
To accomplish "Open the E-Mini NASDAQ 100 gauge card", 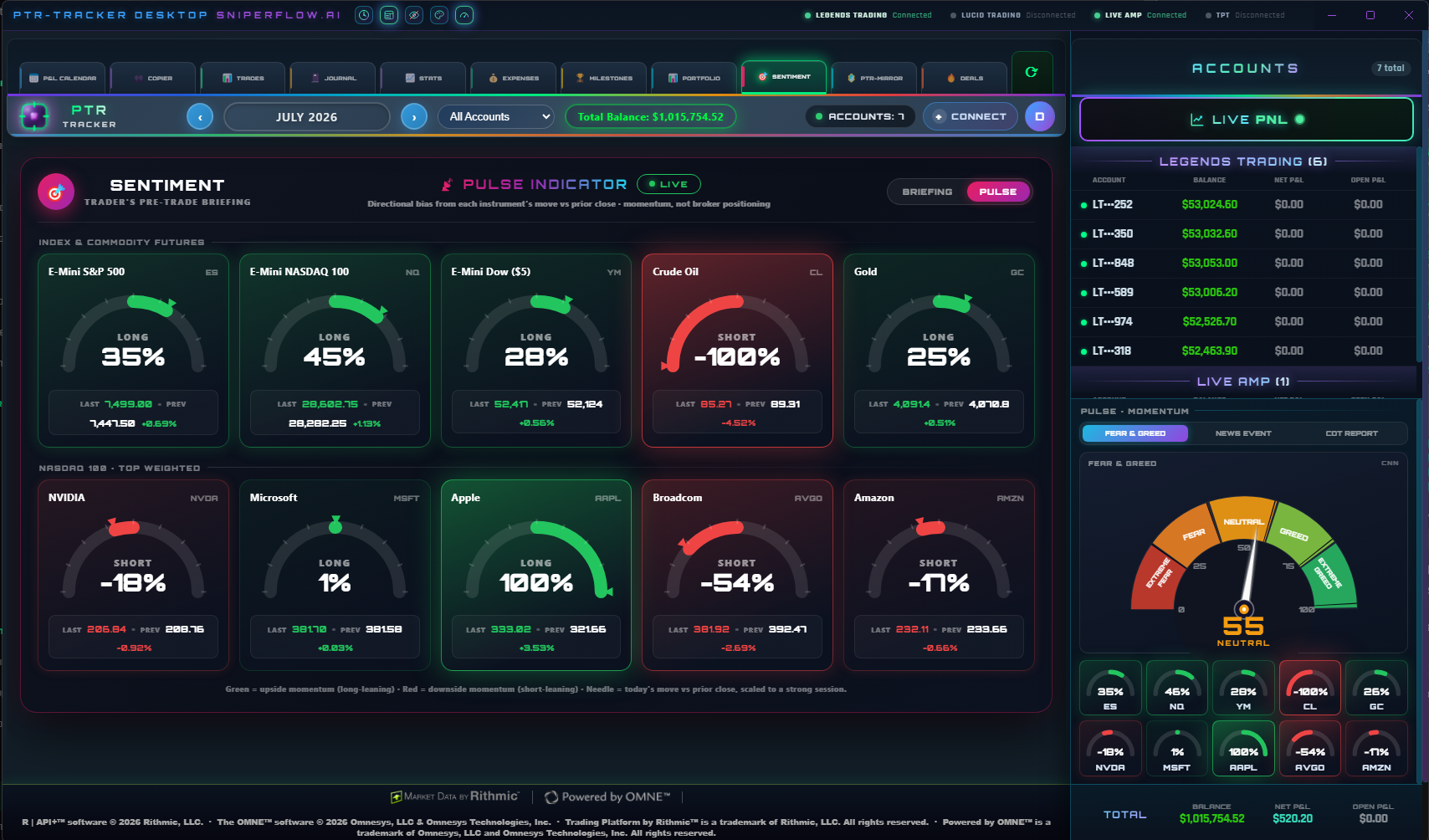I will click(x=335, y=351).
